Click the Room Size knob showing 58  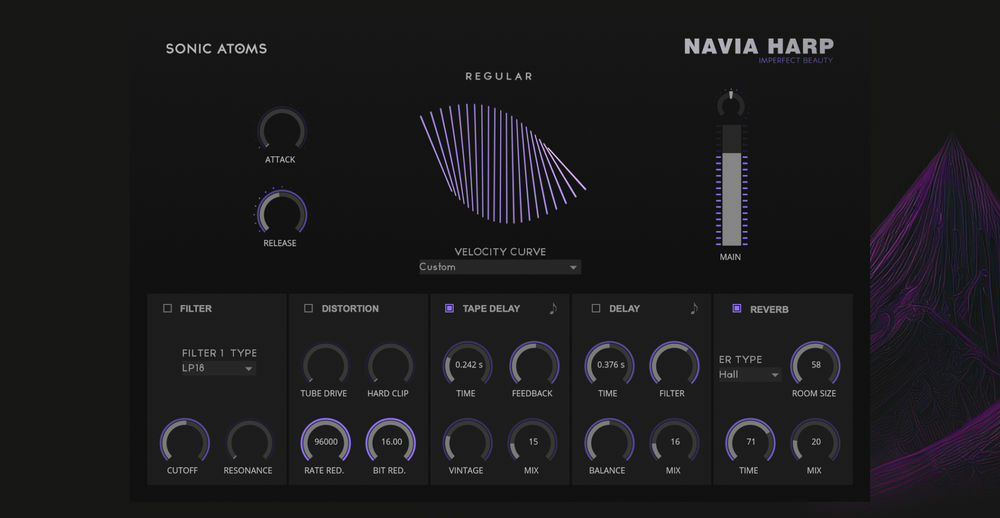[815, 364]
